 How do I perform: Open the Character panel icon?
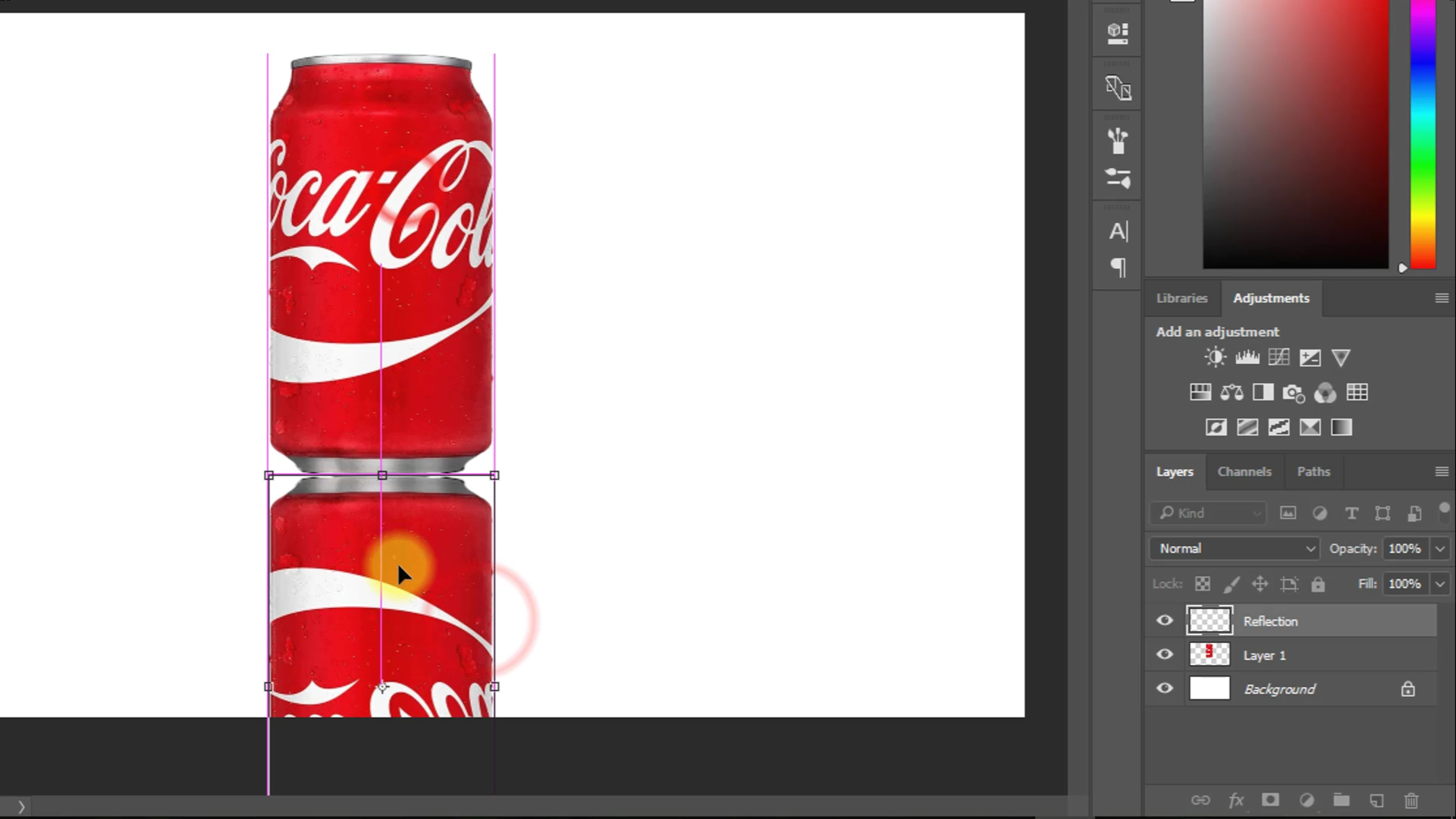[1119, 231]
